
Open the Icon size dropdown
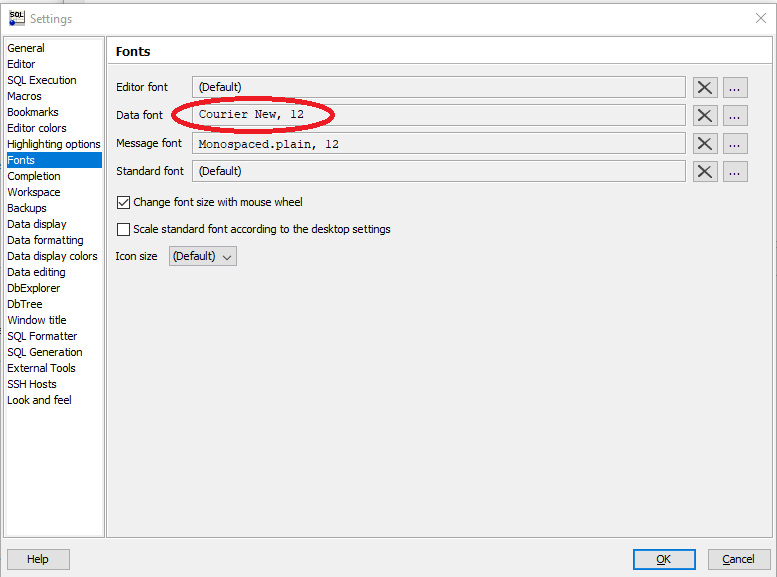[x=203, y=256]
